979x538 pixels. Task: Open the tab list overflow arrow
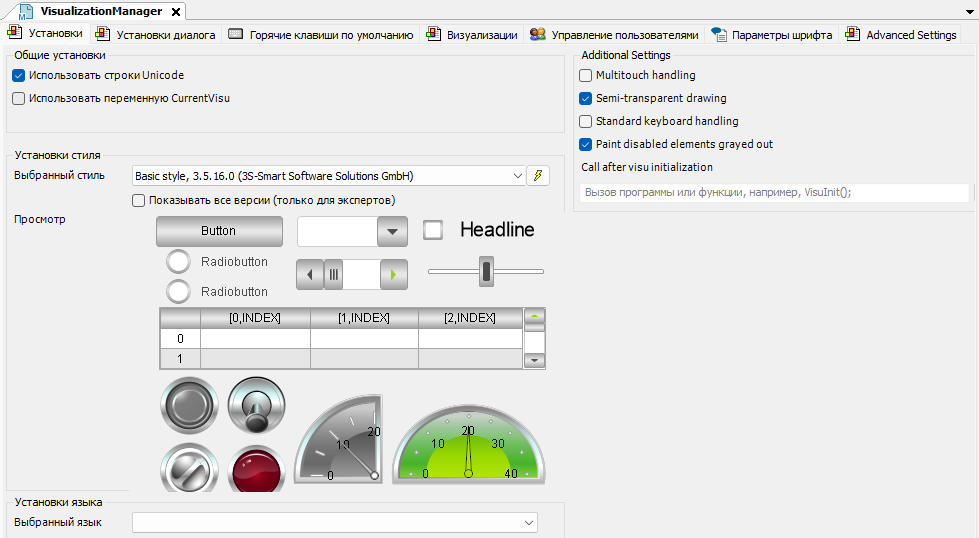[x=967, y=11]
